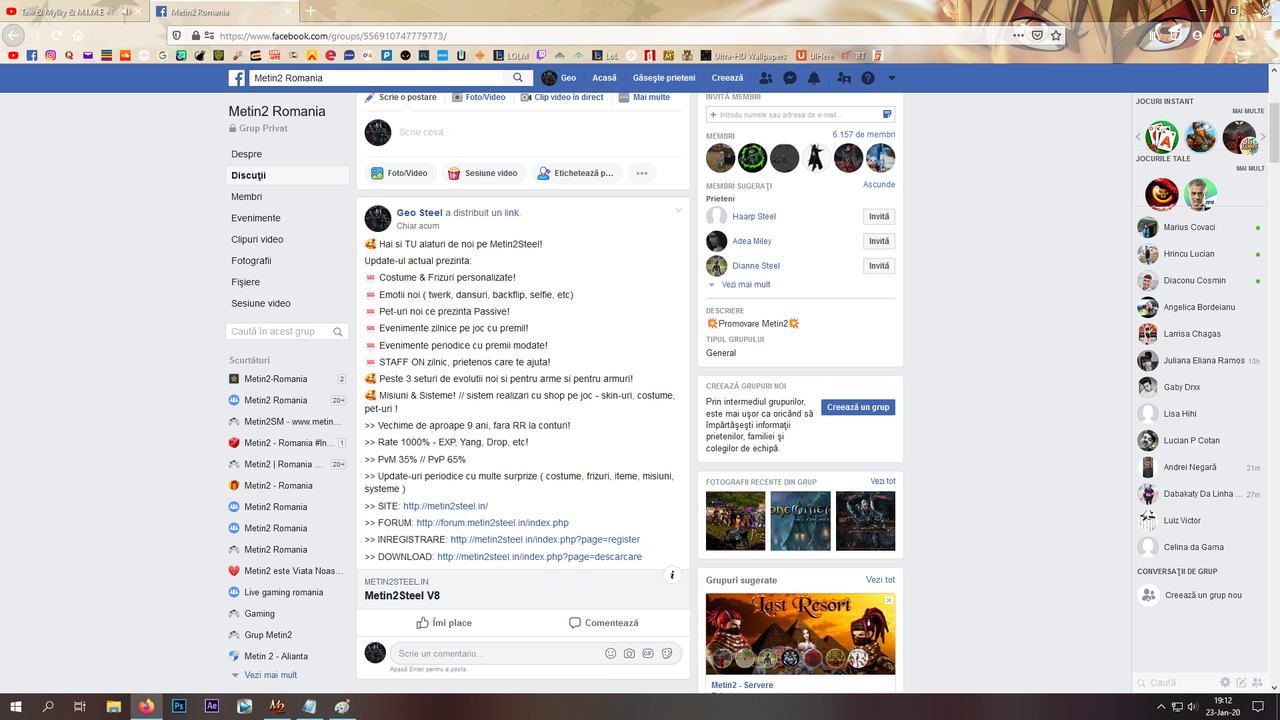Invite Dianne Steel to the group

click(x=879, y=266)
